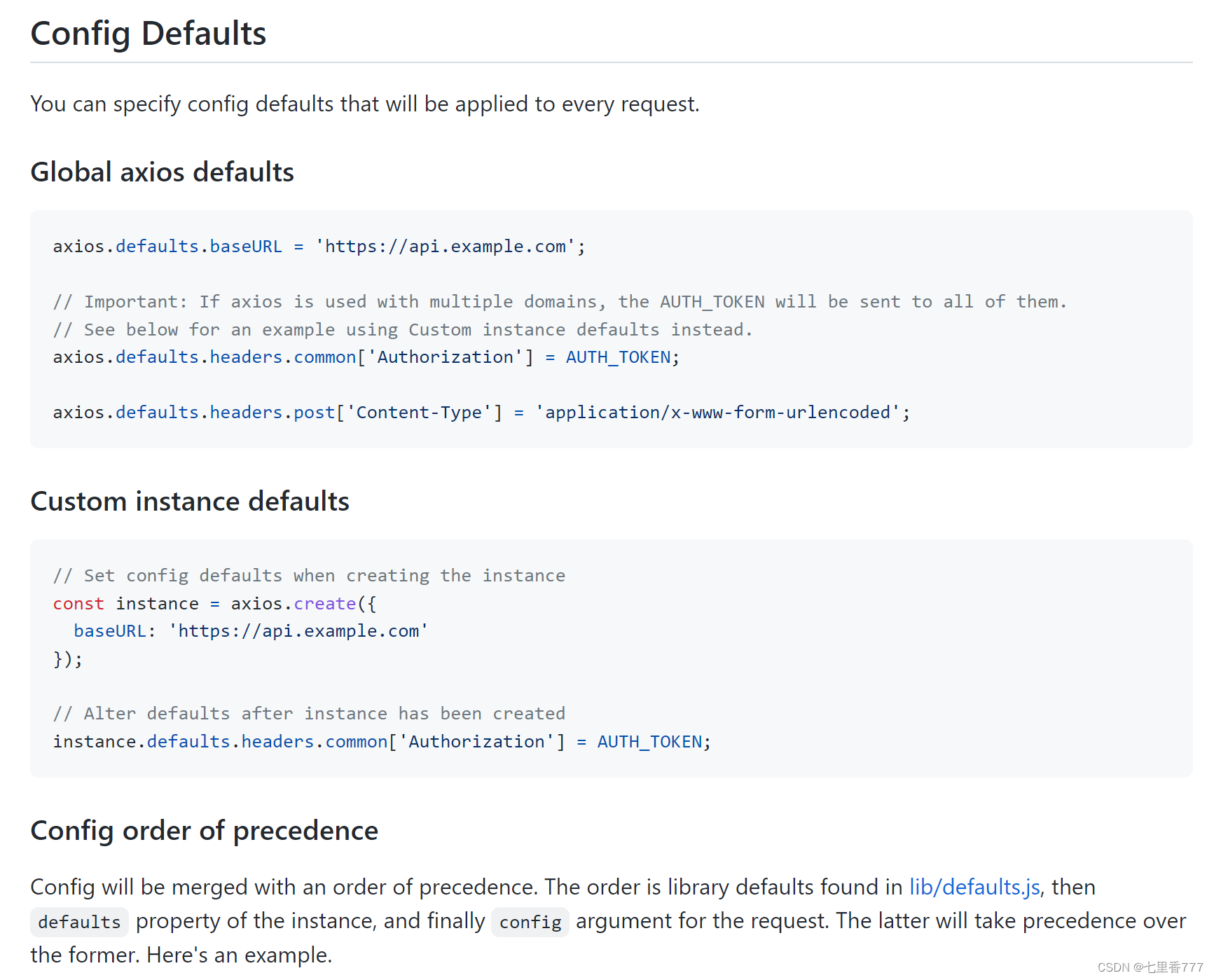This screenshot has height=980, width=1214.
Task: Click the axios.defaults.headers.common Authorization line
Action: click(x=366, y=357)
